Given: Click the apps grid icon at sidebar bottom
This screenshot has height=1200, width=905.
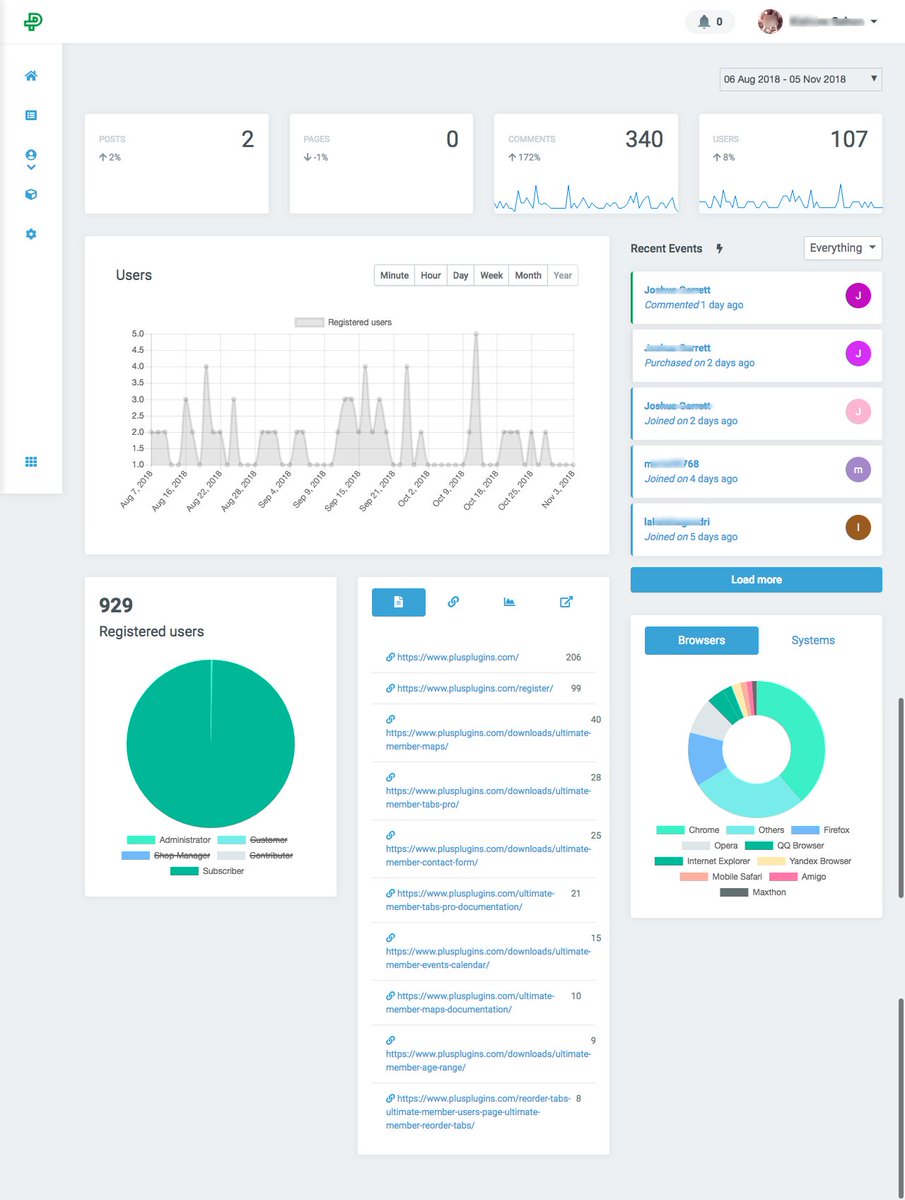Looking at the screenshot, I should click(x=30, y=461).
